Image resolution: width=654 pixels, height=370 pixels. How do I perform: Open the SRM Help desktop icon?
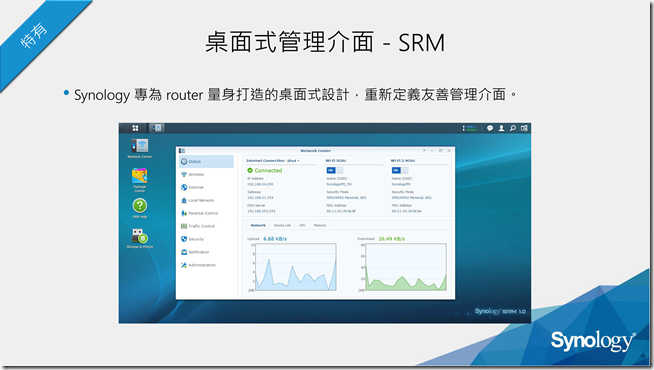(x=140, y=208)
